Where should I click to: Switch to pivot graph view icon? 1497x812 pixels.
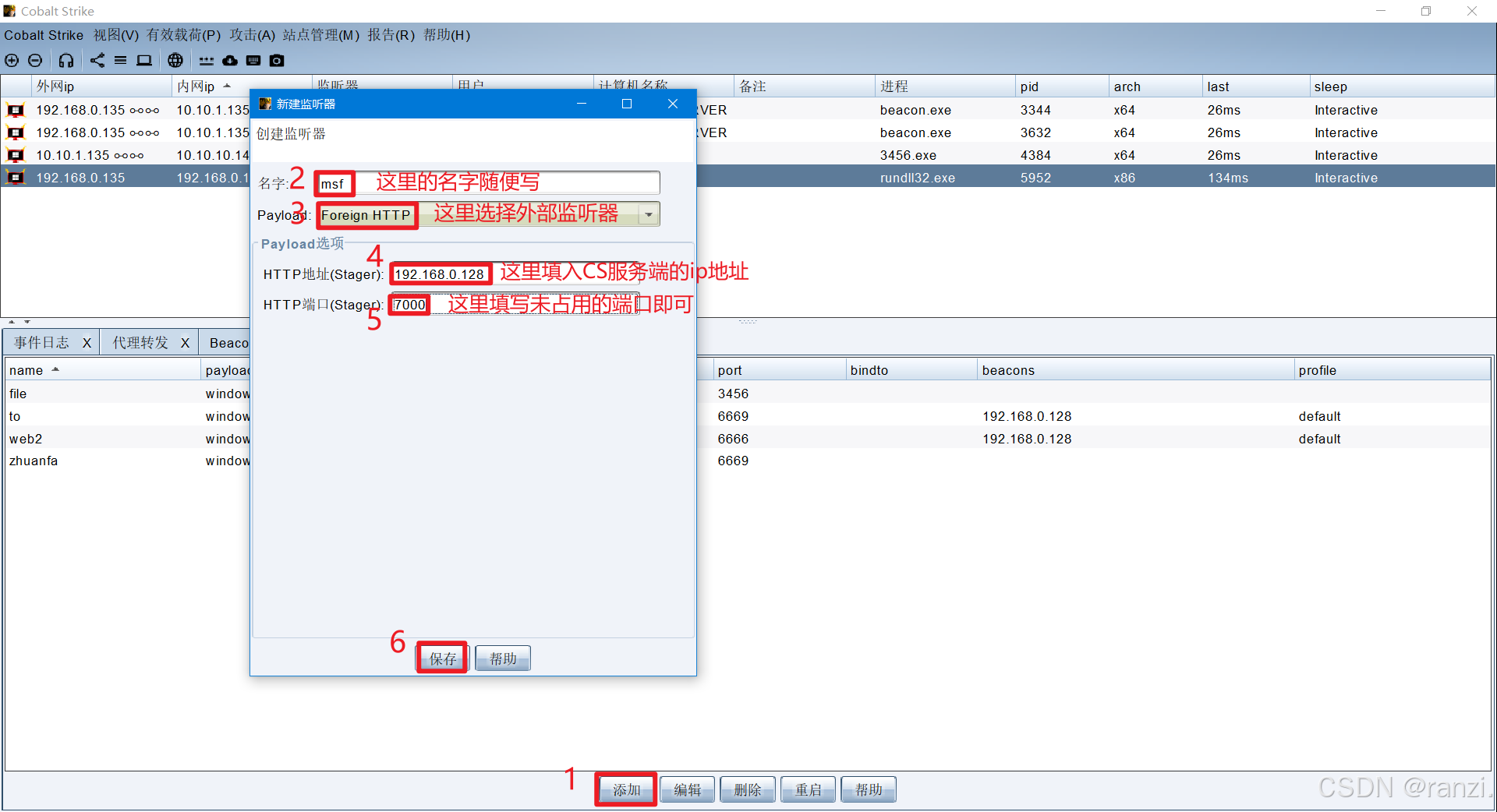click(97, 60)
